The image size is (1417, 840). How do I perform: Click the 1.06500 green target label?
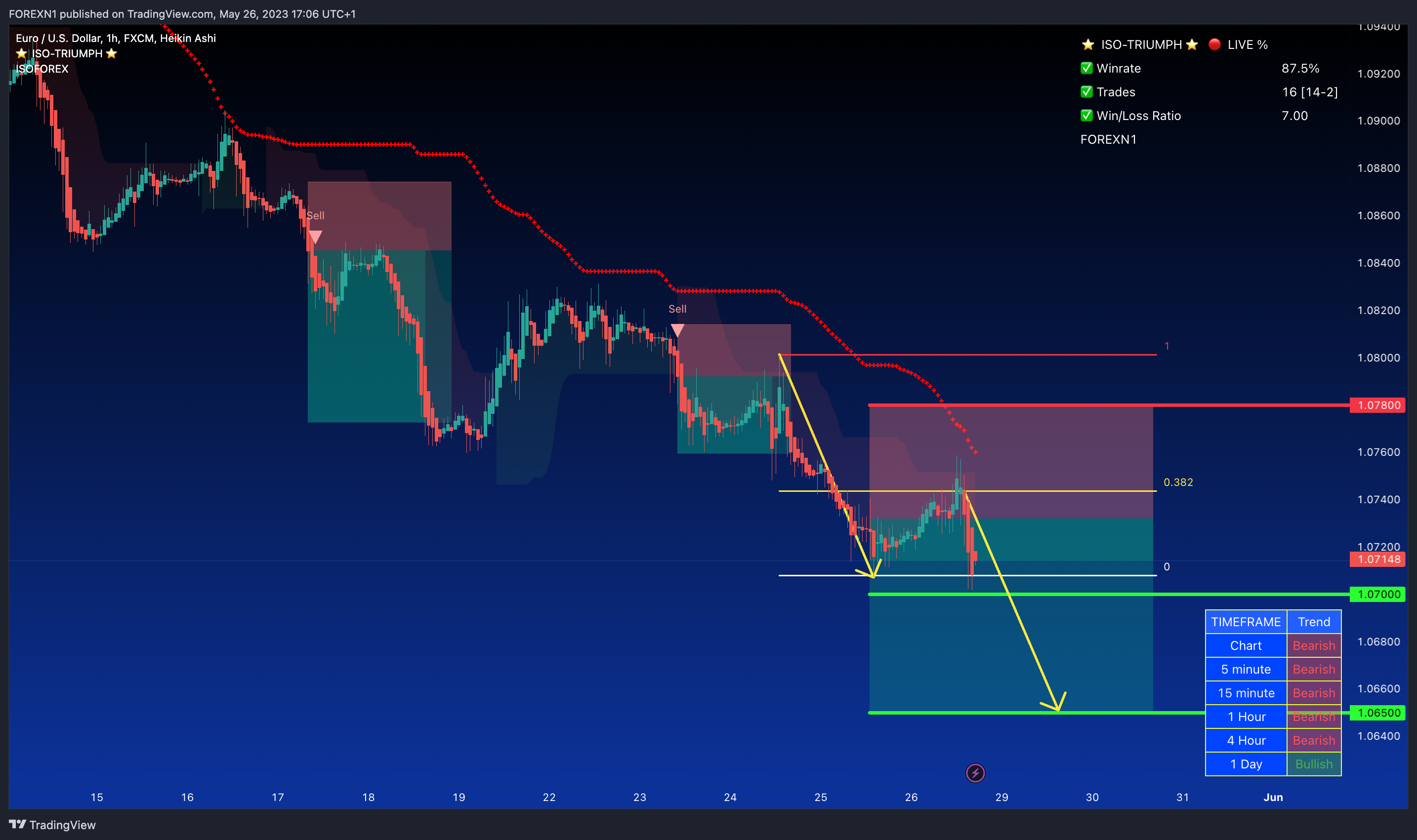click(x=1377, y=713)
